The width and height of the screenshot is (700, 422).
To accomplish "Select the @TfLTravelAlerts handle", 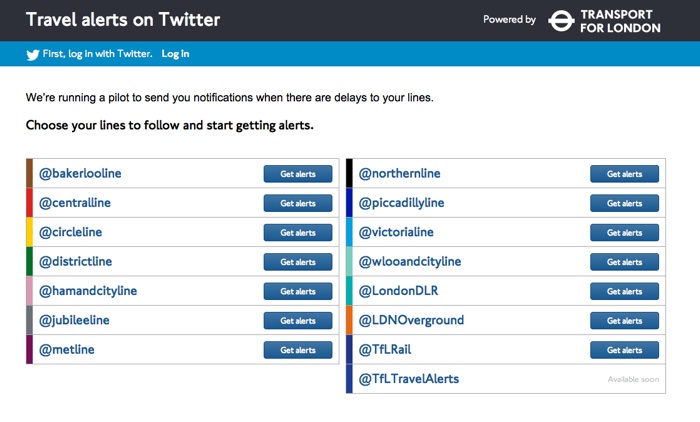I will 408,380.
